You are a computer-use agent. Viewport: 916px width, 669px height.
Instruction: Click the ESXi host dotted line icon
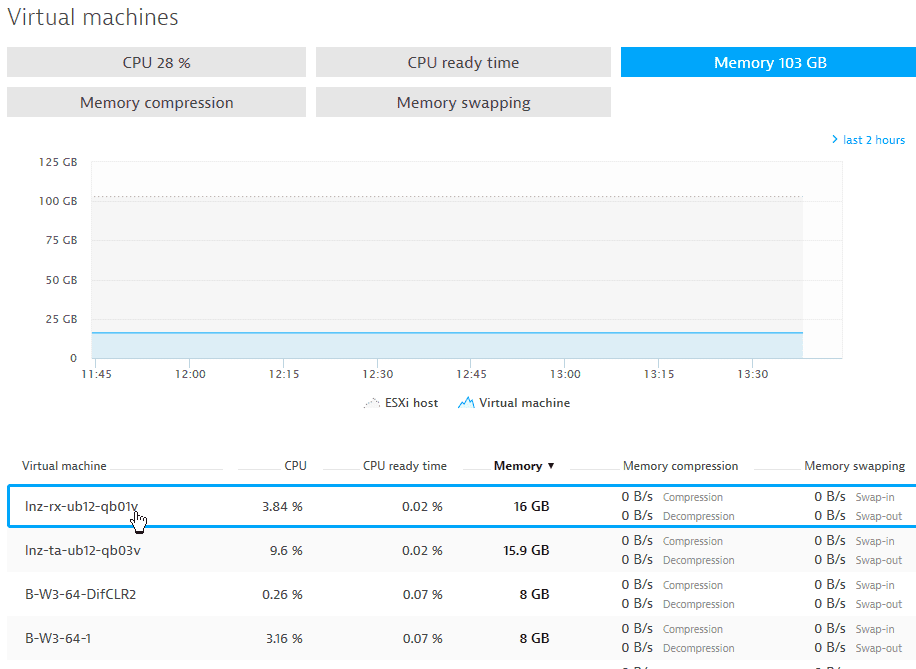point(372,403)
